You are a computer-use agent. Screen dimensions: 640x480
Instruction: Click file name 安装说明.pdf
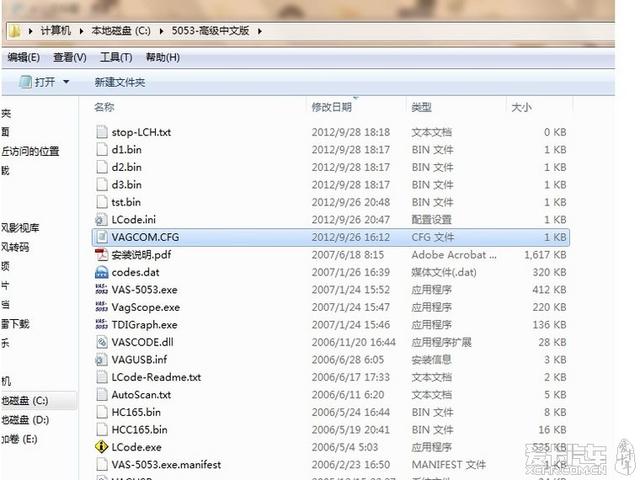point(141,255)
